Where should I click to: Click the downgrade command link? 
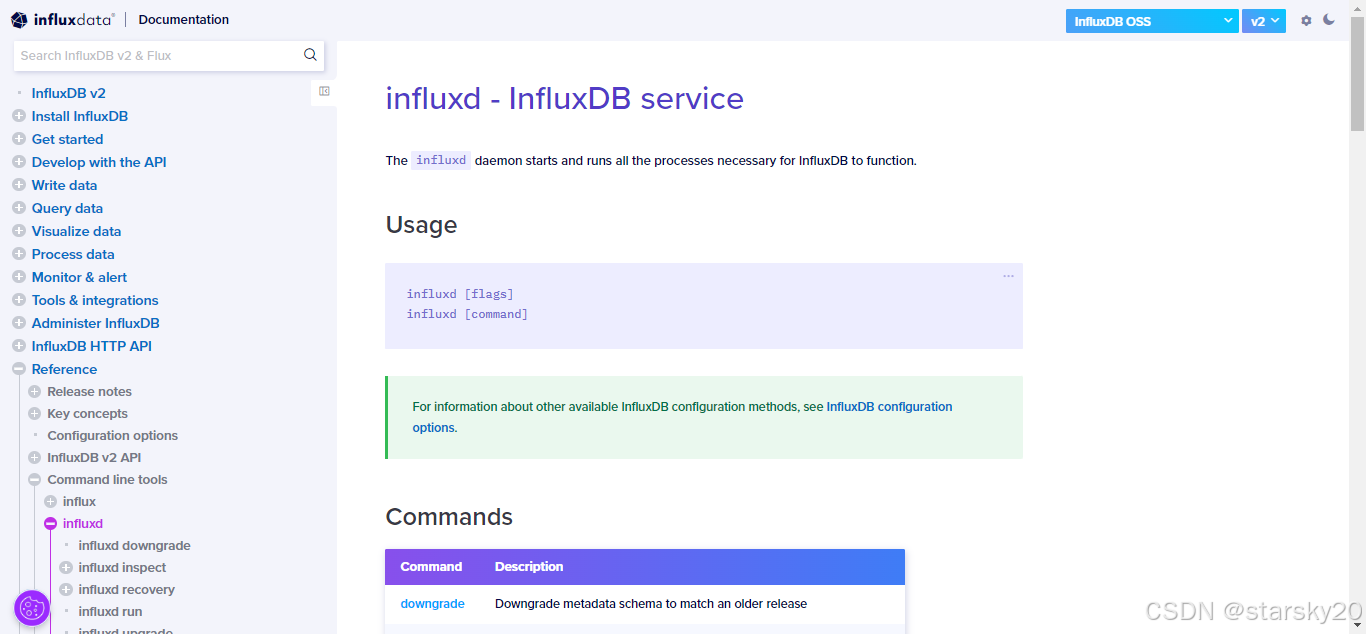432,603
